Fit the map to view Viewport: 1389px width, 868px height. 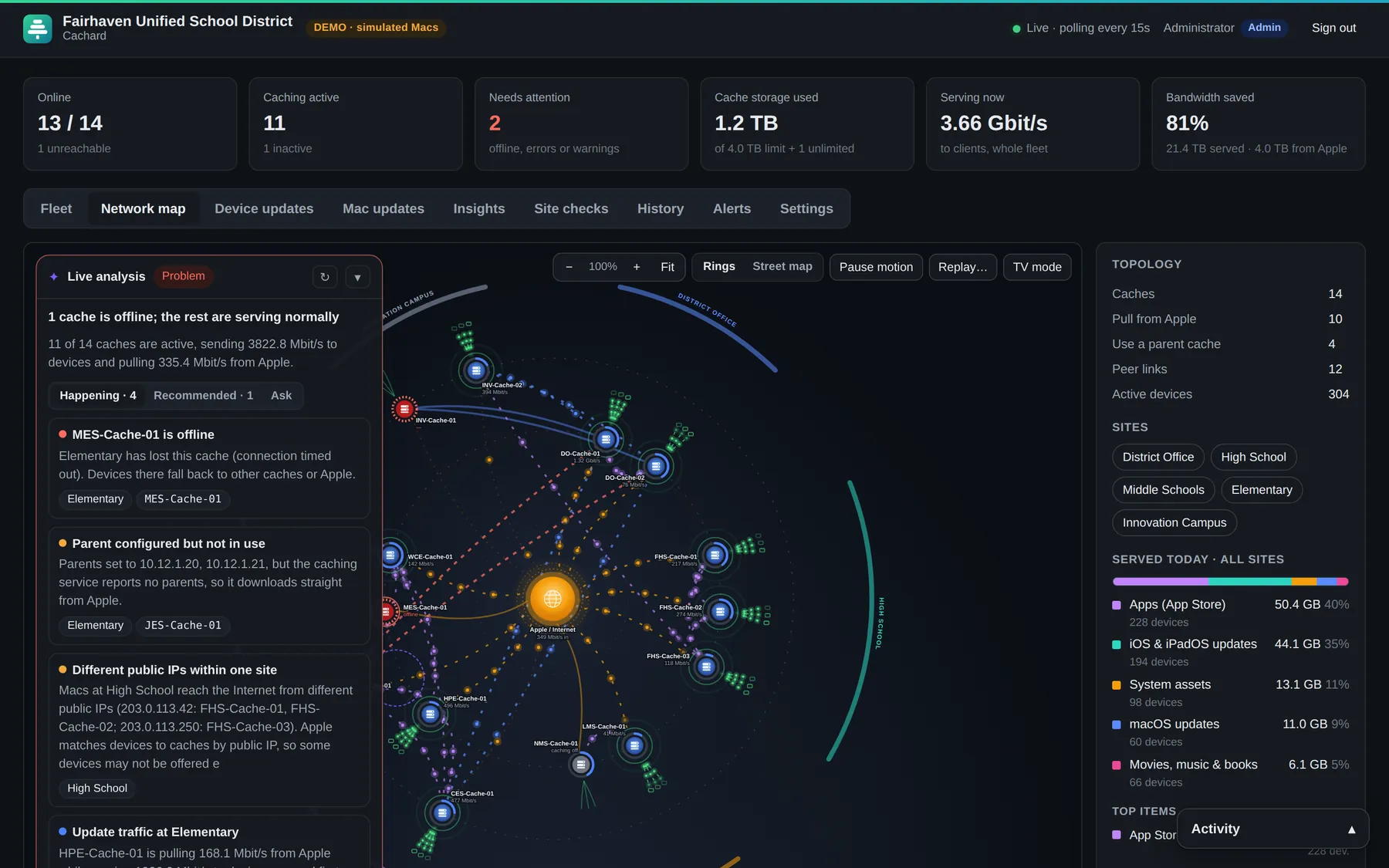coord(667,267)
